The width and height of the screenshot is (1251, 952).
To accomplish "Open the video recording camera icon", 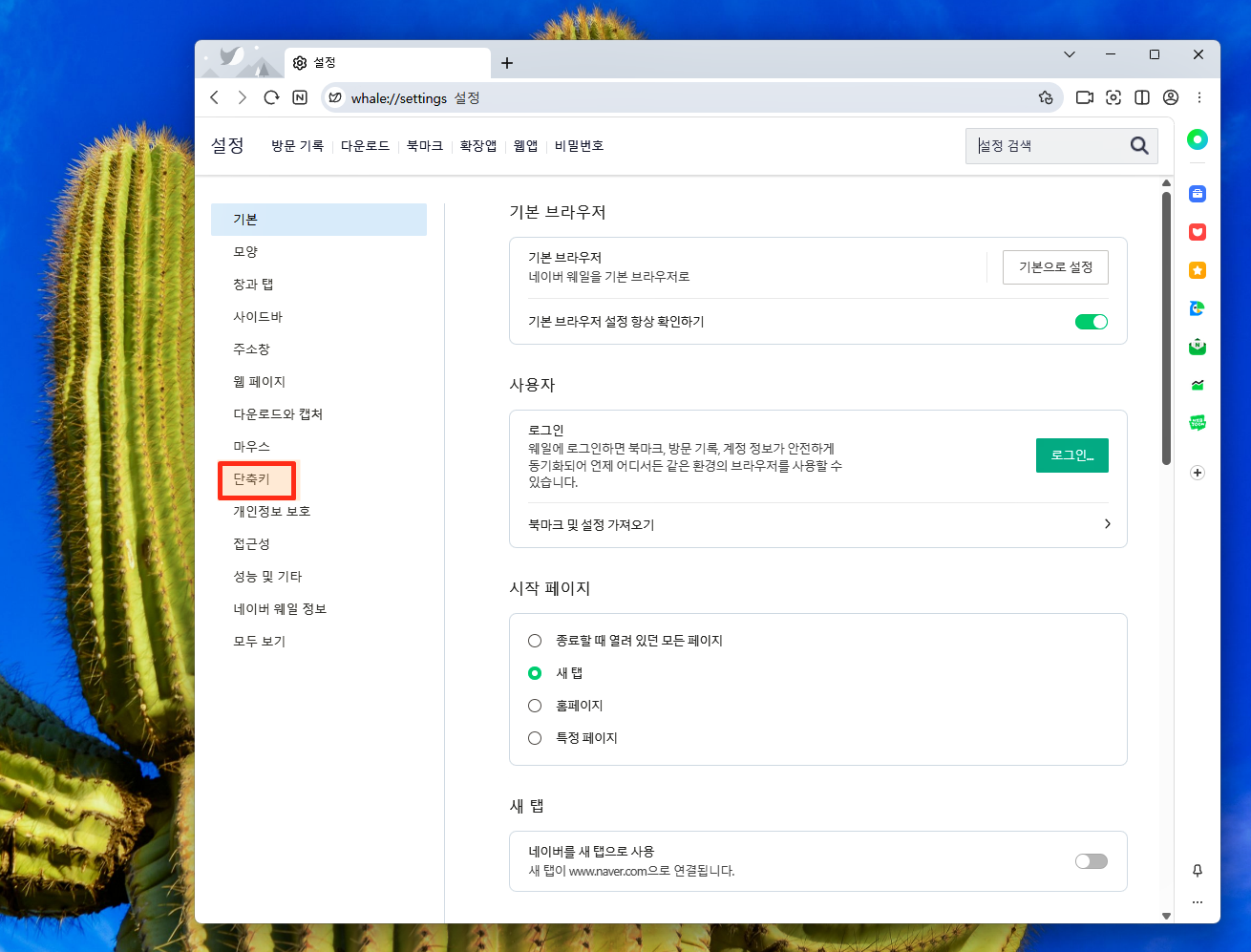I will (x=1085, y=97).
